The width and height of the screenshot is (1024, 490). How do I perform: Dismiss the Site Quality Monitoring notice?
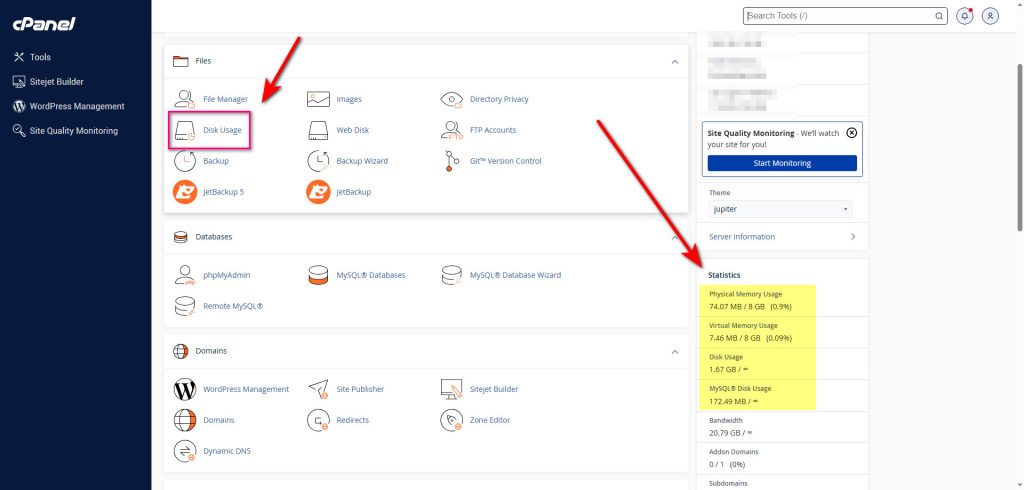click(x=851, y=132)
